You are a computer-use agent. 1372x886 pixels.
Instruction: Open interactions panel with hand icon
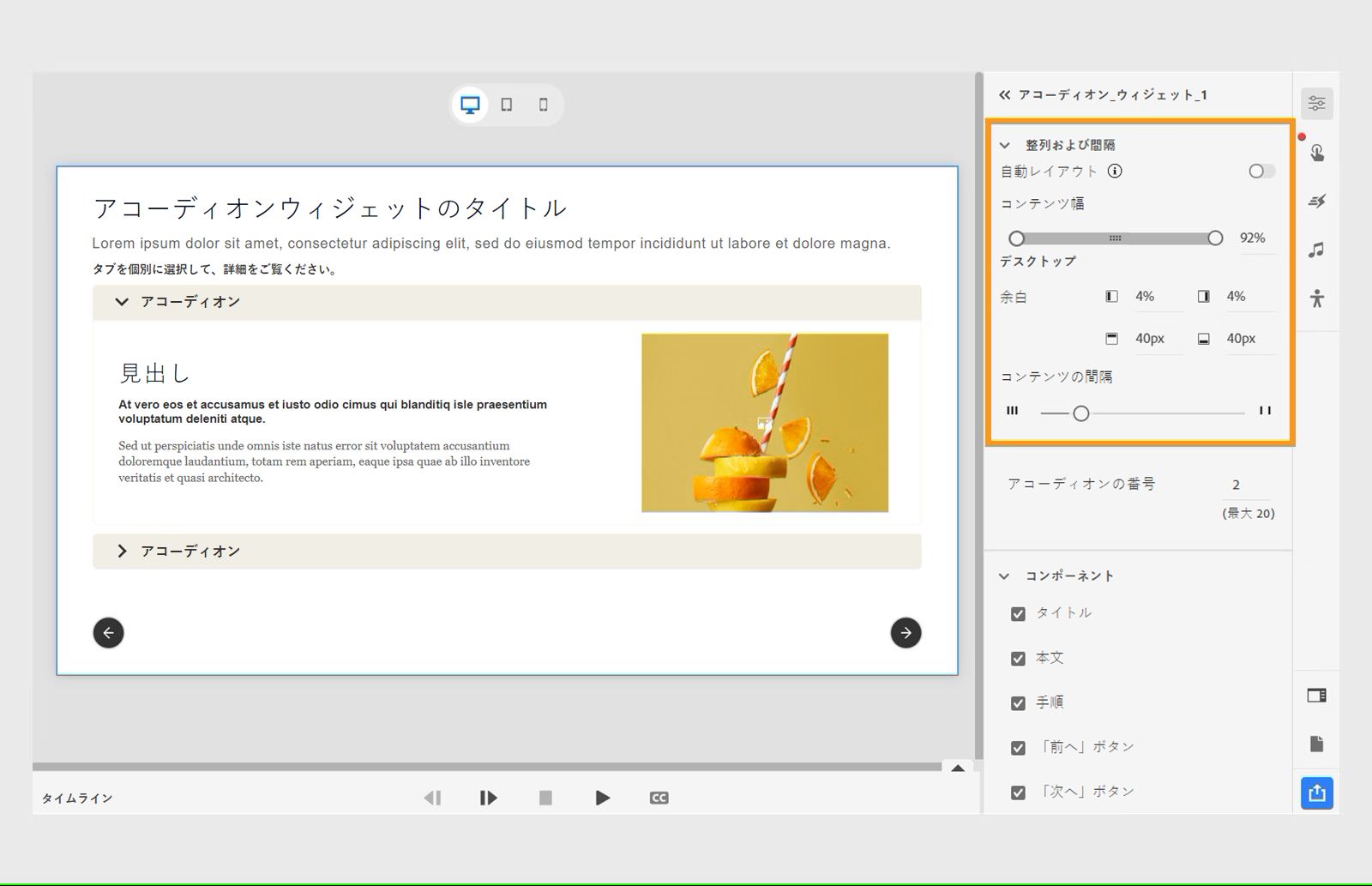(x=1317, y=153)
